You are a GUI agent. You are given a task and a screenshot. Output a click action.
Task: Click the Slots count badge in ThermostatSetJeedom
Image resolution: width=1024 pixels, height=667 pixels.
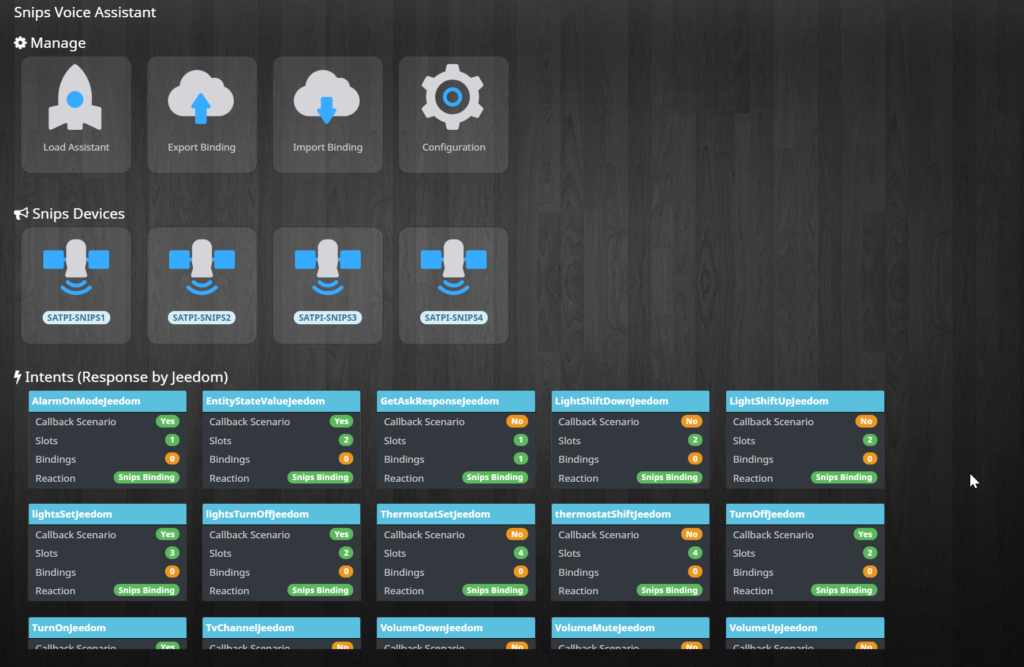pyautogui.click(x=520, y=553)
